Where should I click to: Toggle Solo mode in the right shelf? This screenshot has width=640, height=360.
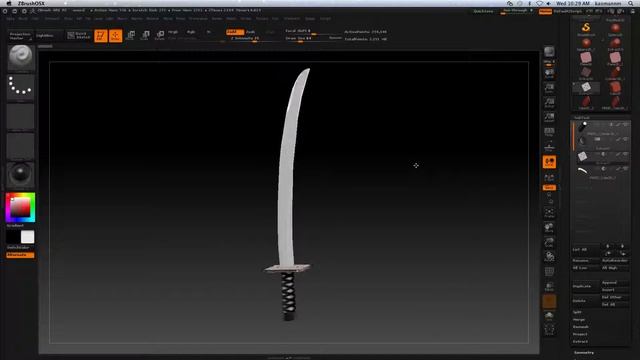pos(549,316)
